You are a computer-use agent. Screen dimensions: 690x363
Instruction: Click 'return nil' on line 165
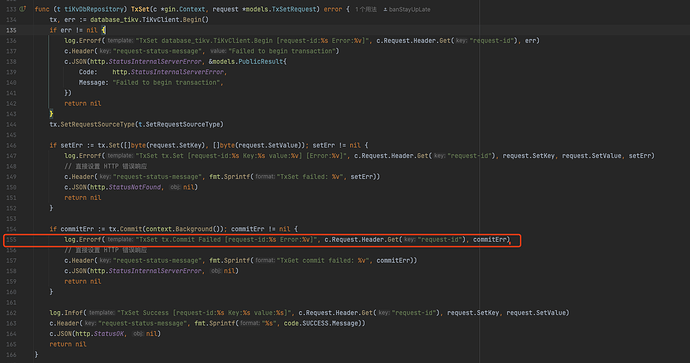[68, 344]
